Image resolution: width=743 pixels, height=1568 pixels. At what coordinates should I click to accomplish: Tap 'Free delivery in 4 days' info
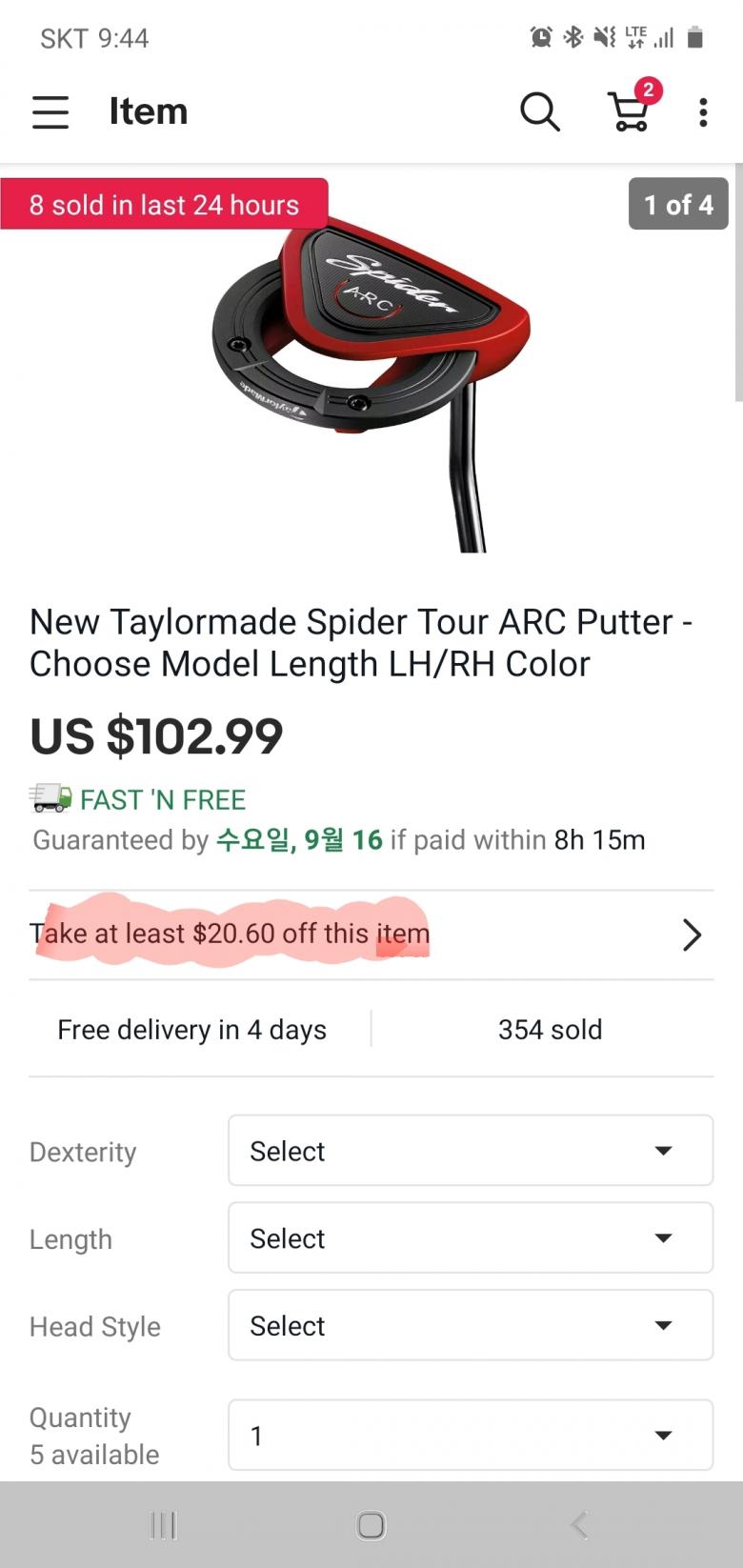[191, 1030]
